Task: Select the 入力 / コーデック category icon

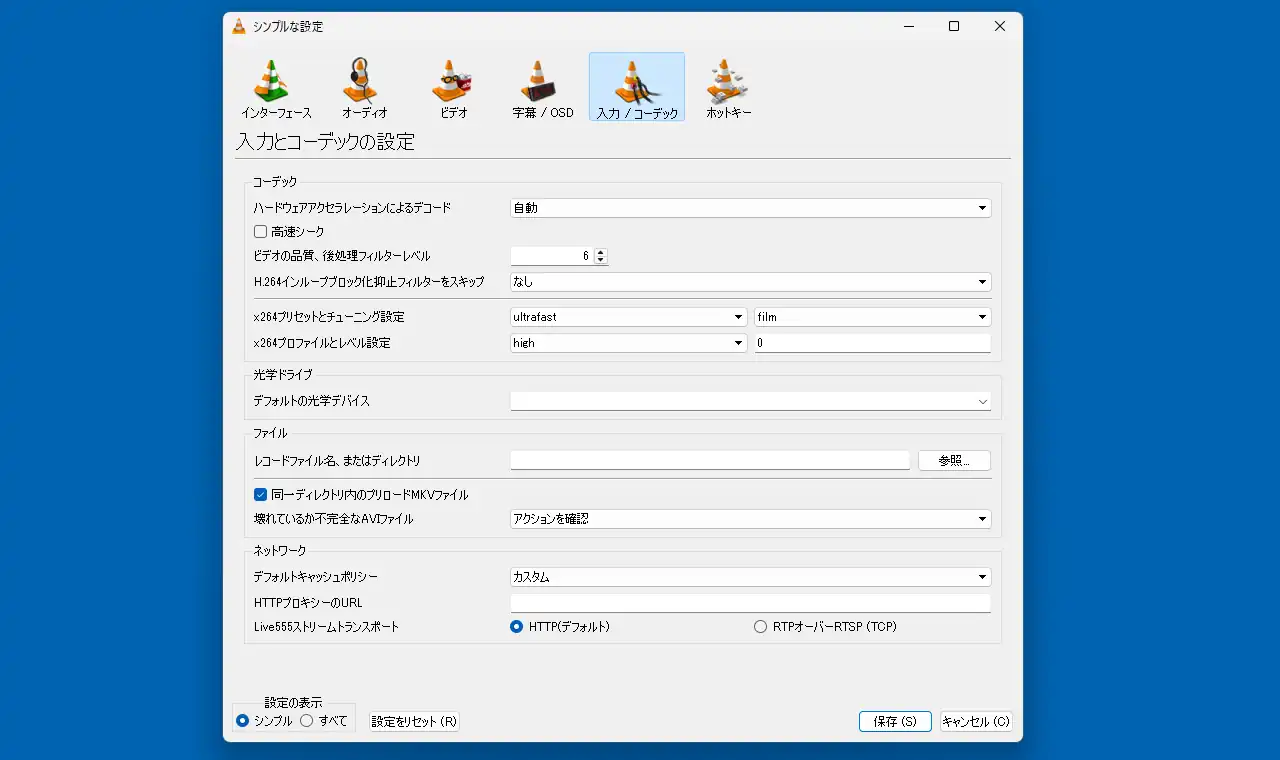Action: (637, 87)
